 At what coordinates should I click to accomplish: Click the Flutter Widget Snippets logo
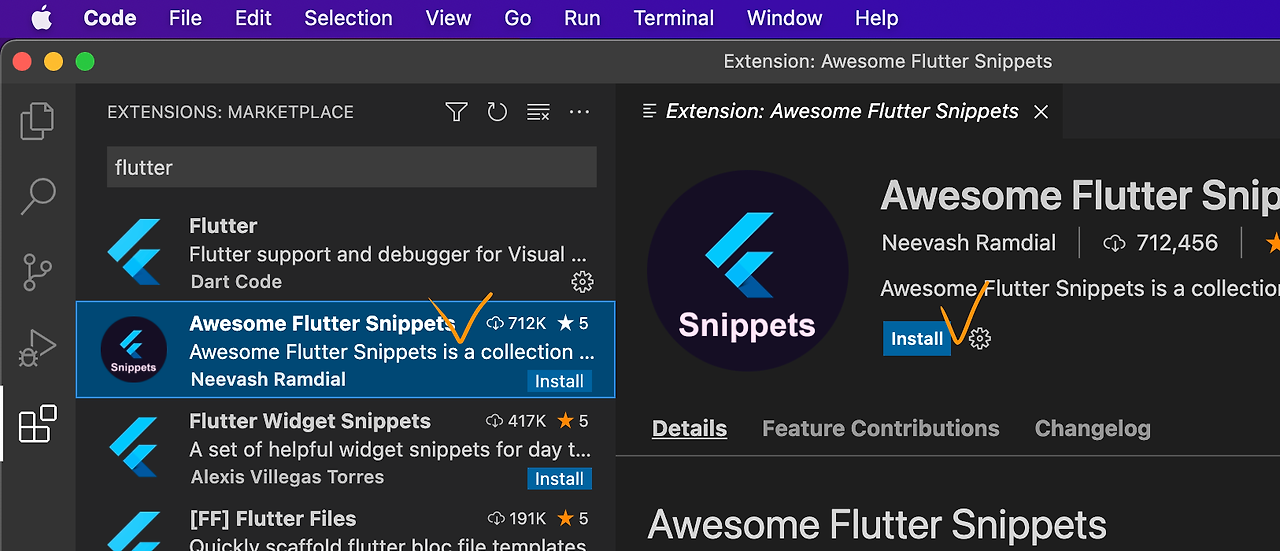134,447
